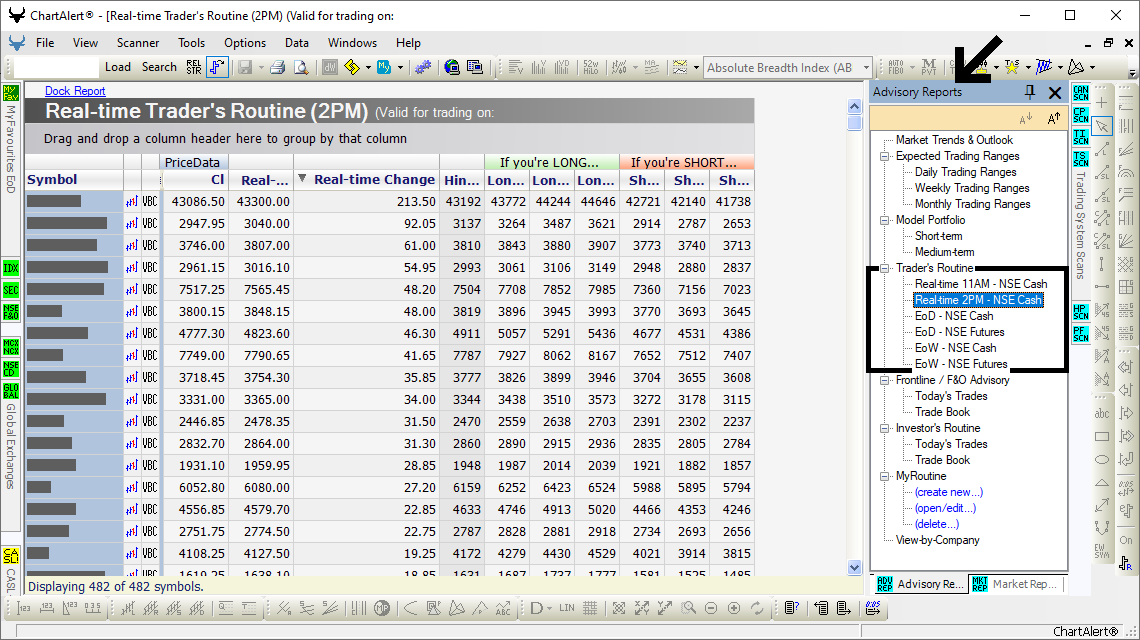This screenshot has width=1140, height=640.
Task: Open the Tools menu
Action: pyautogui.click(x=191, y=43)
